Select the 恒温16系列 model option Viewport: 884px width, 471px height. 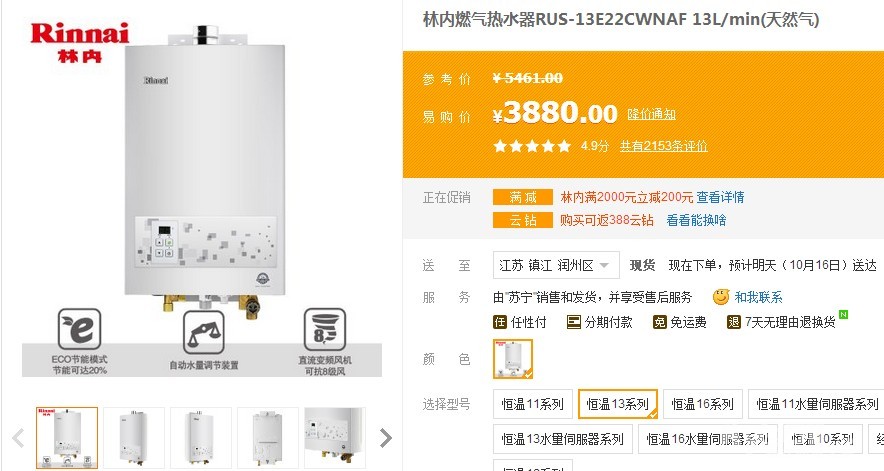click(x=702, y=404)
